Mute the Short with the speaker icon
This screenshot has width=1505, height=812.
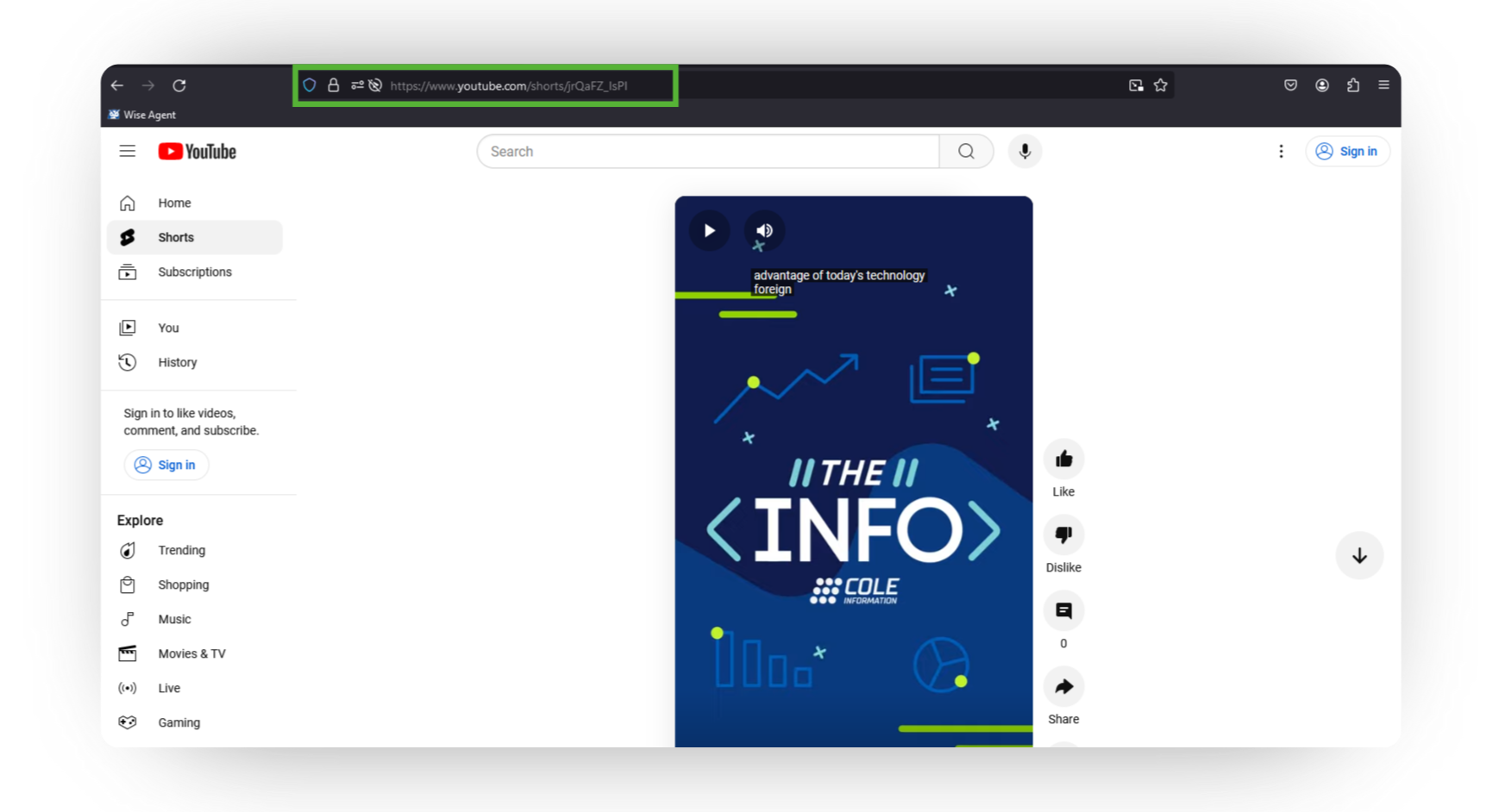pos(764,231)
